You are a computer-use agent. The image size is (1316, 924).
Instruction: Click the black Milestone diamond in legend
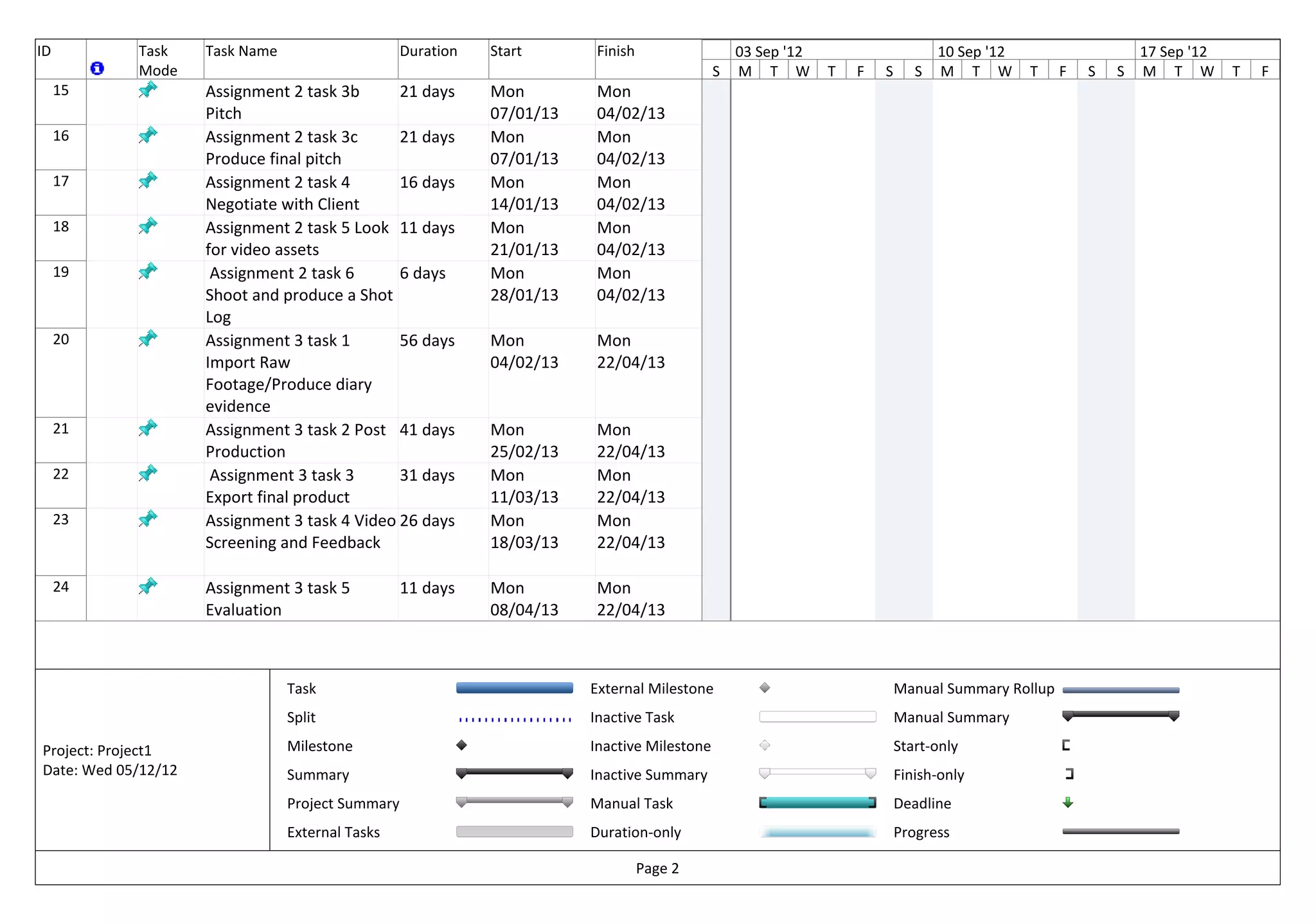point(461,745)
